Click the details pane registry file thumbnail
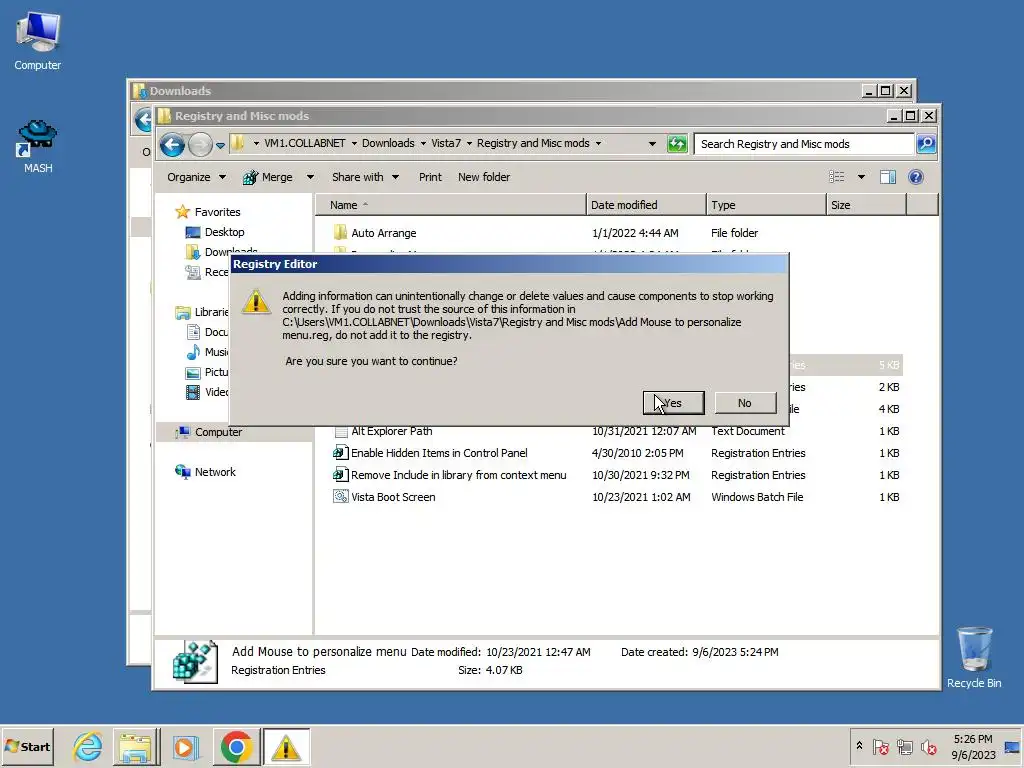 pos(195,662)
